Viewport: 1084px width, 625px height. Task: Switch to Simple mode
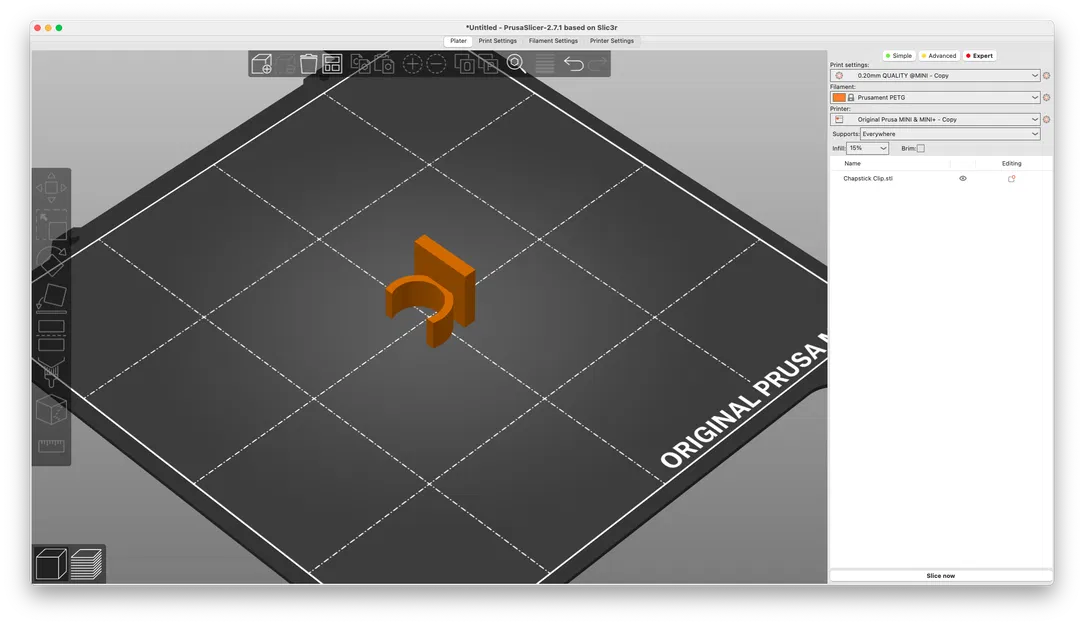899,55
